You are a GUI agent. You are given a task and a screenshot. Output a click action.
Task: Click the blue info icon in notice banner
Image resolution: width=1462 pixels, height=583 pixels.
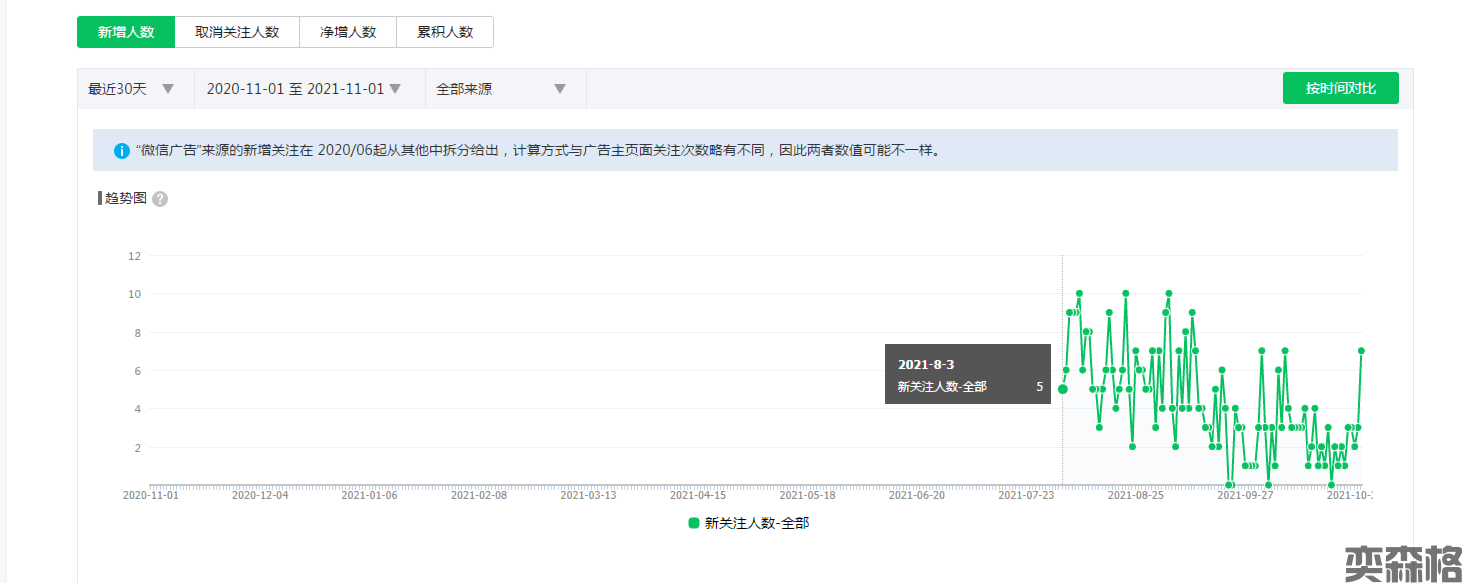click(121, 151)
